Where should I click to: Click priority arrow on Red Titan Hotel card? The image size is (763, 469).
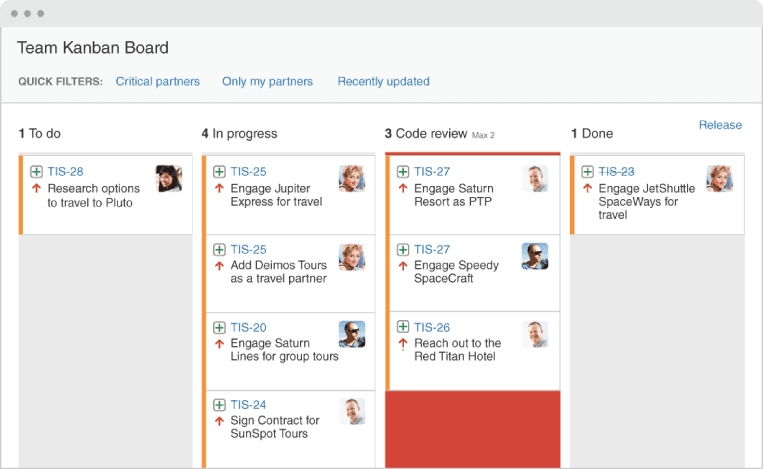(x=403, y=343)
